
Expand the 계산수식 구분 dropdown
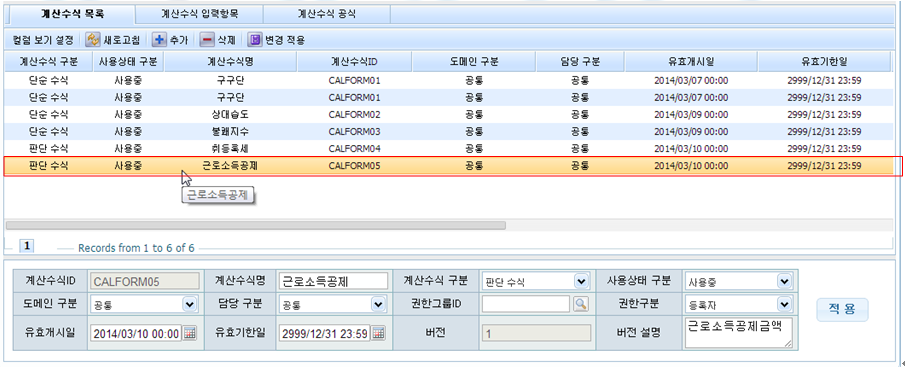[581, 281]
